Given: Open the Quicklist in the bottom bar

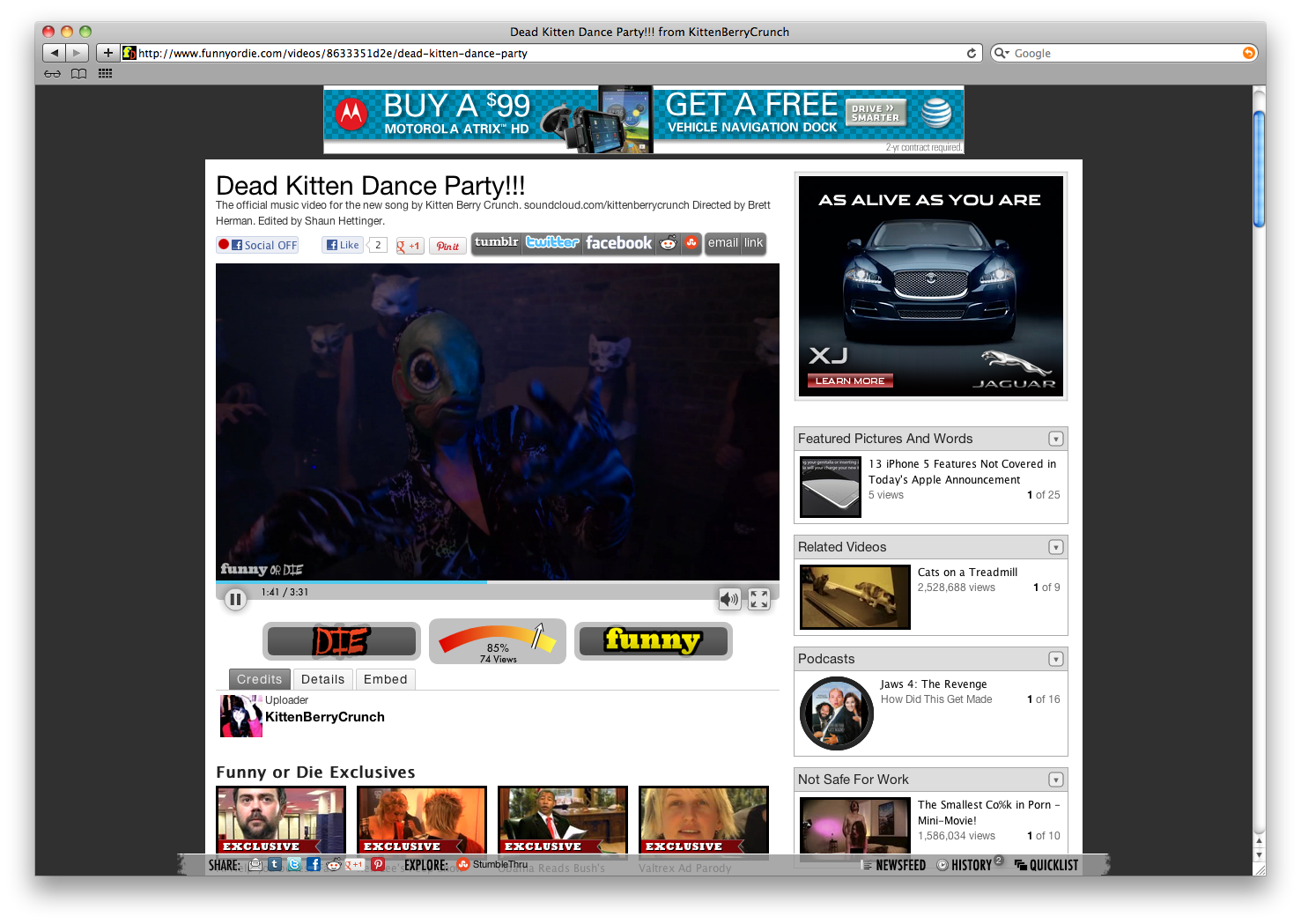Looking at the screenshot, I should pos(1046,865).
